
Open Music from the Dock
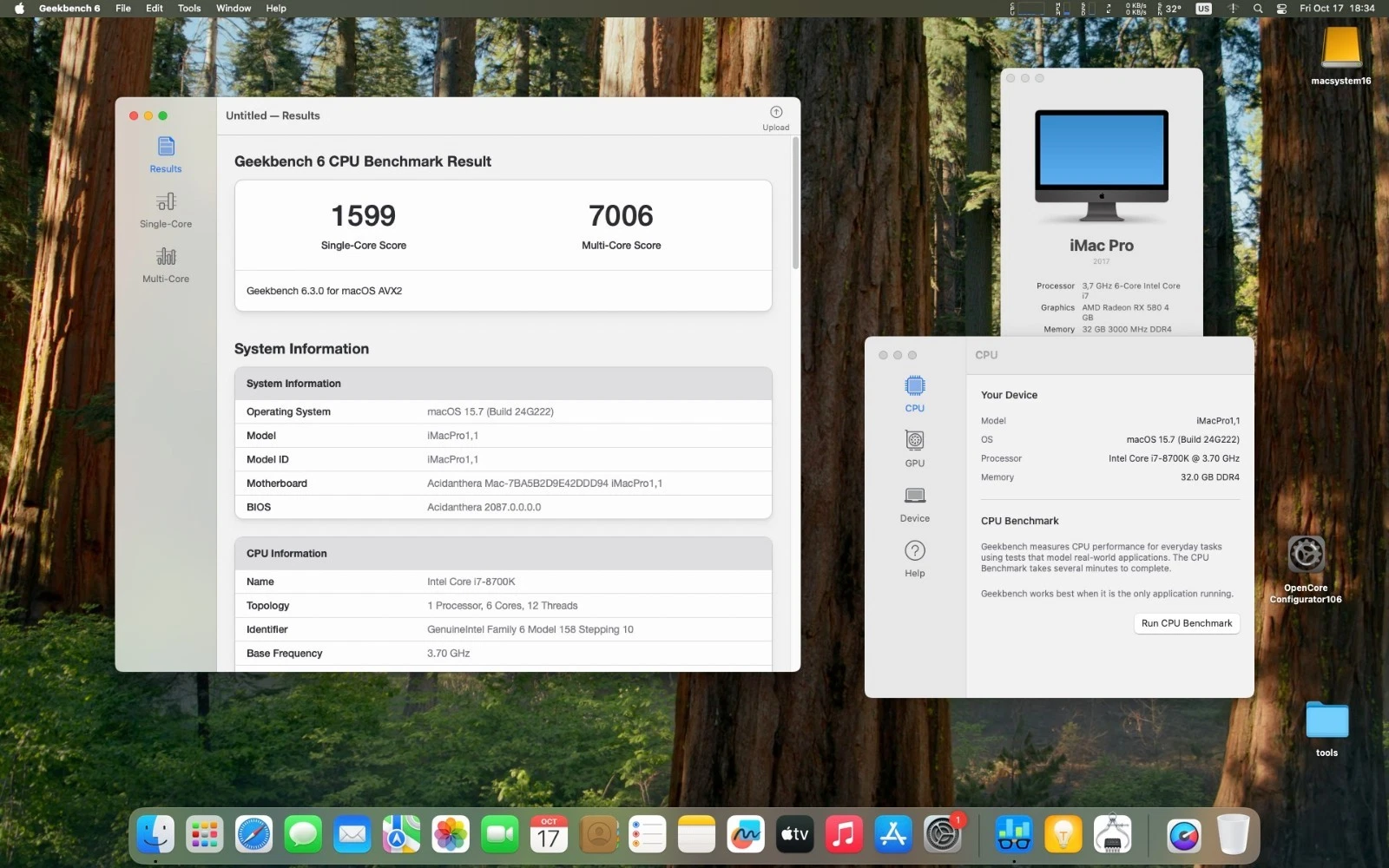point(844,835)
